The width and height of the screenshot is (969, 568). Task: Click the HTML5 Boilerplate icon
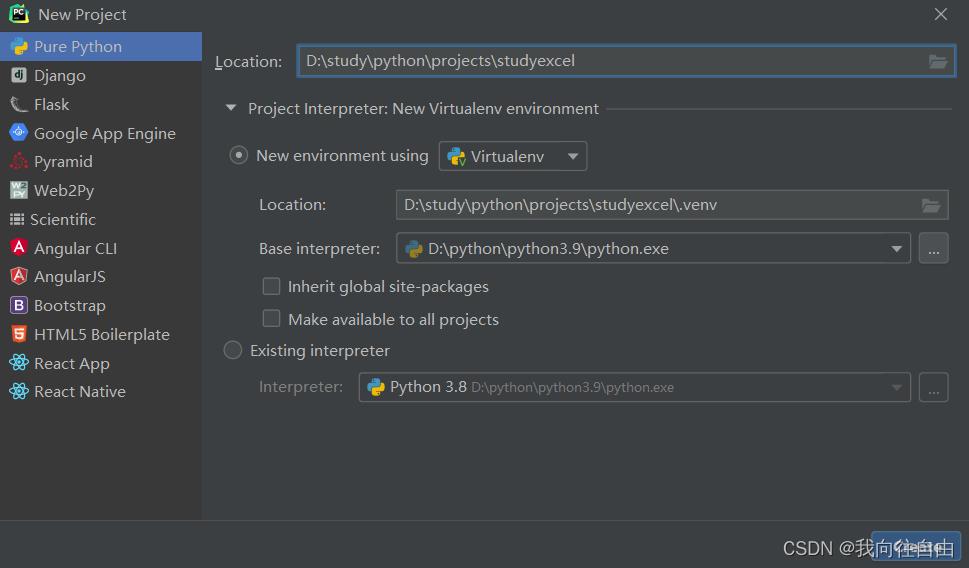tap(18, 334)
